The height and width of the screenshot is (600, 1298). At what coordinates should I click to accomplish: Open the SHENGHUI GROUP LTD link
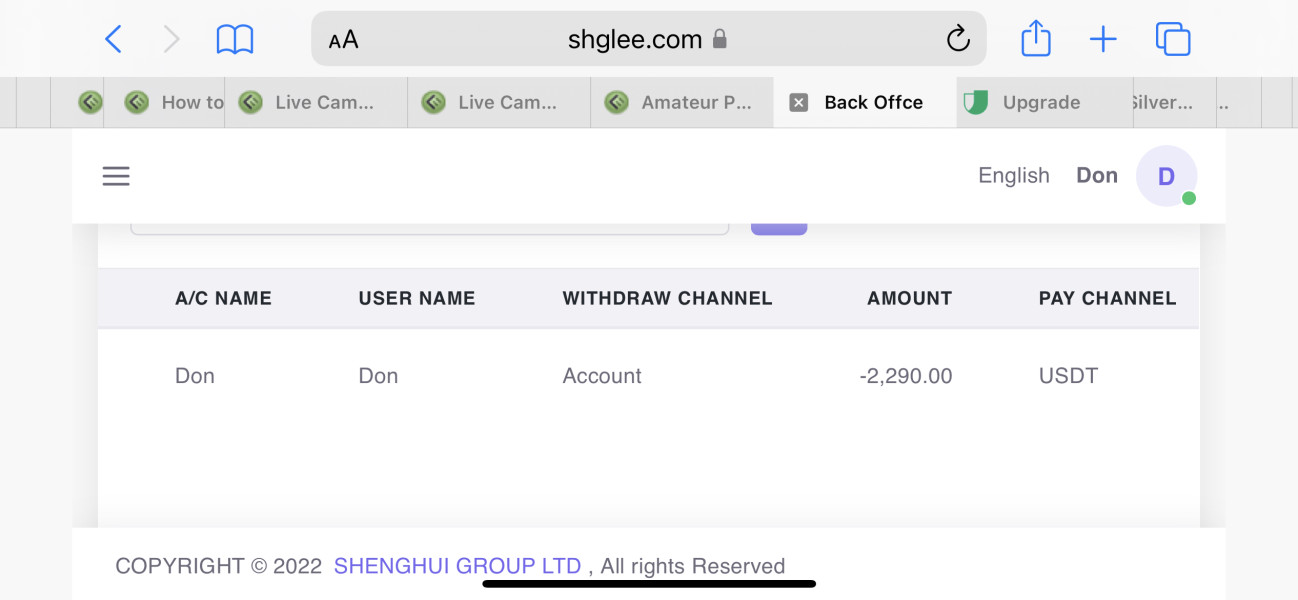point(457,566)
